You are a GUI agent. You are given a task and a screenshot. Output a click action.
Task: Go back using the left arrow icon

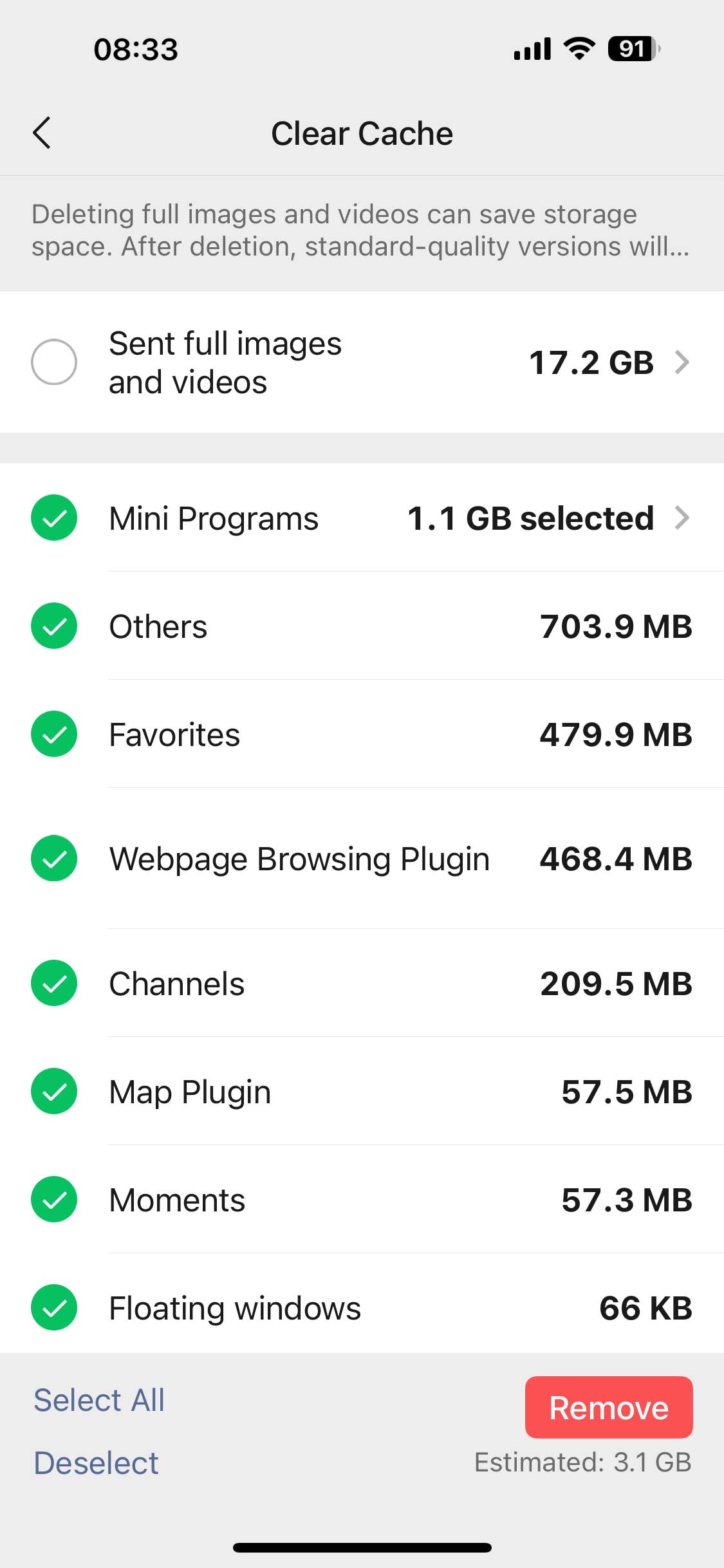(x=42, y=133)
